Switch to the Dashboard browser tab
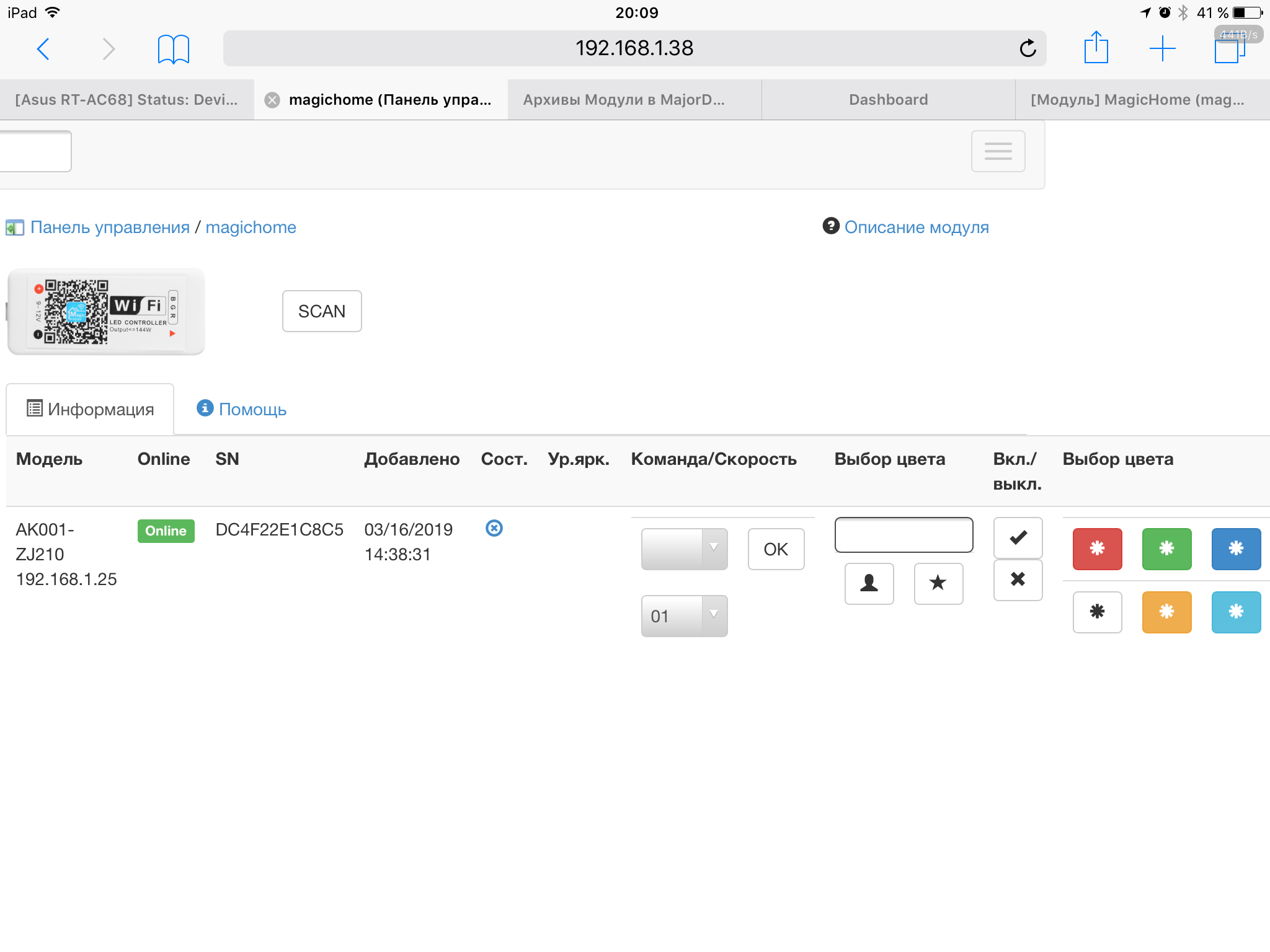 (x=888, y=100)
